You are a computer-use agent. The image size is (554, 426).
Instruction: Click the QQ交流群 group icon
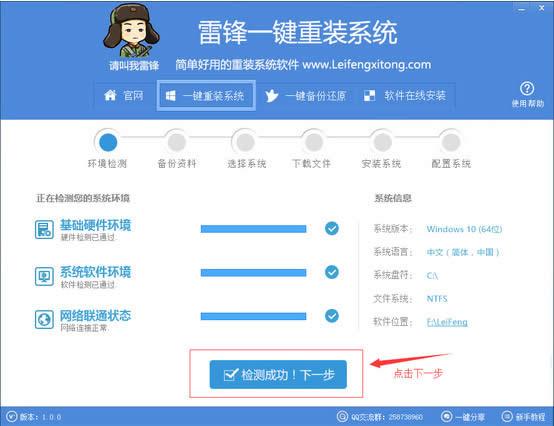tap(342, 416)
